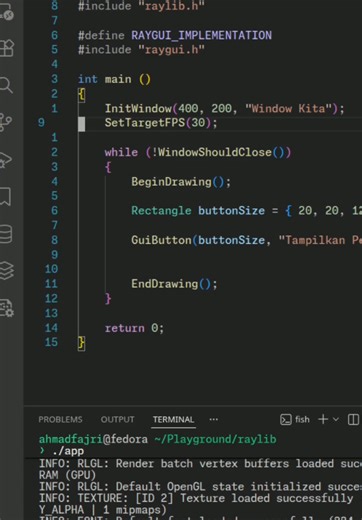Click the #include "raygui.h" line
Viewport: 362px width, 520px height.
pyautogui.click(x=141, y=50)
